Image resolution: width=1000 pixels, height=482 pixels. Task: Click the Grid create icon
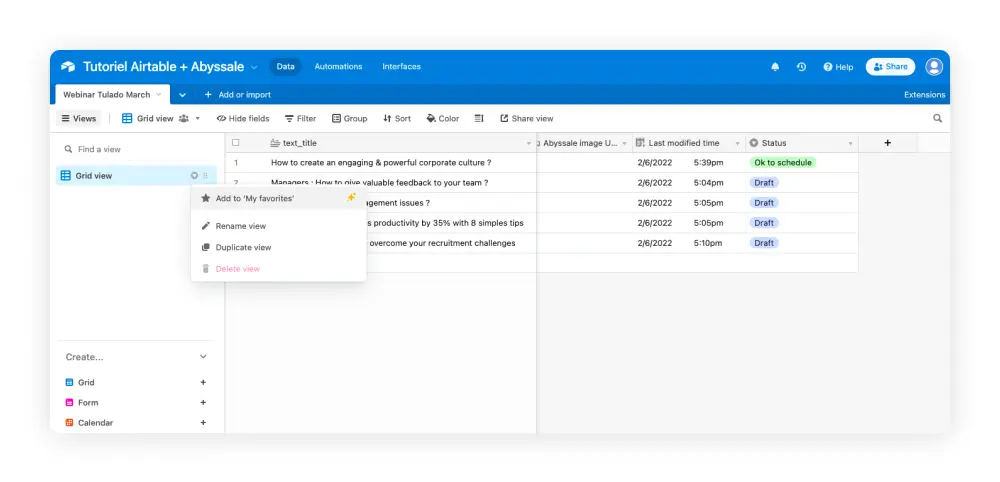click(x=70, y=383)
